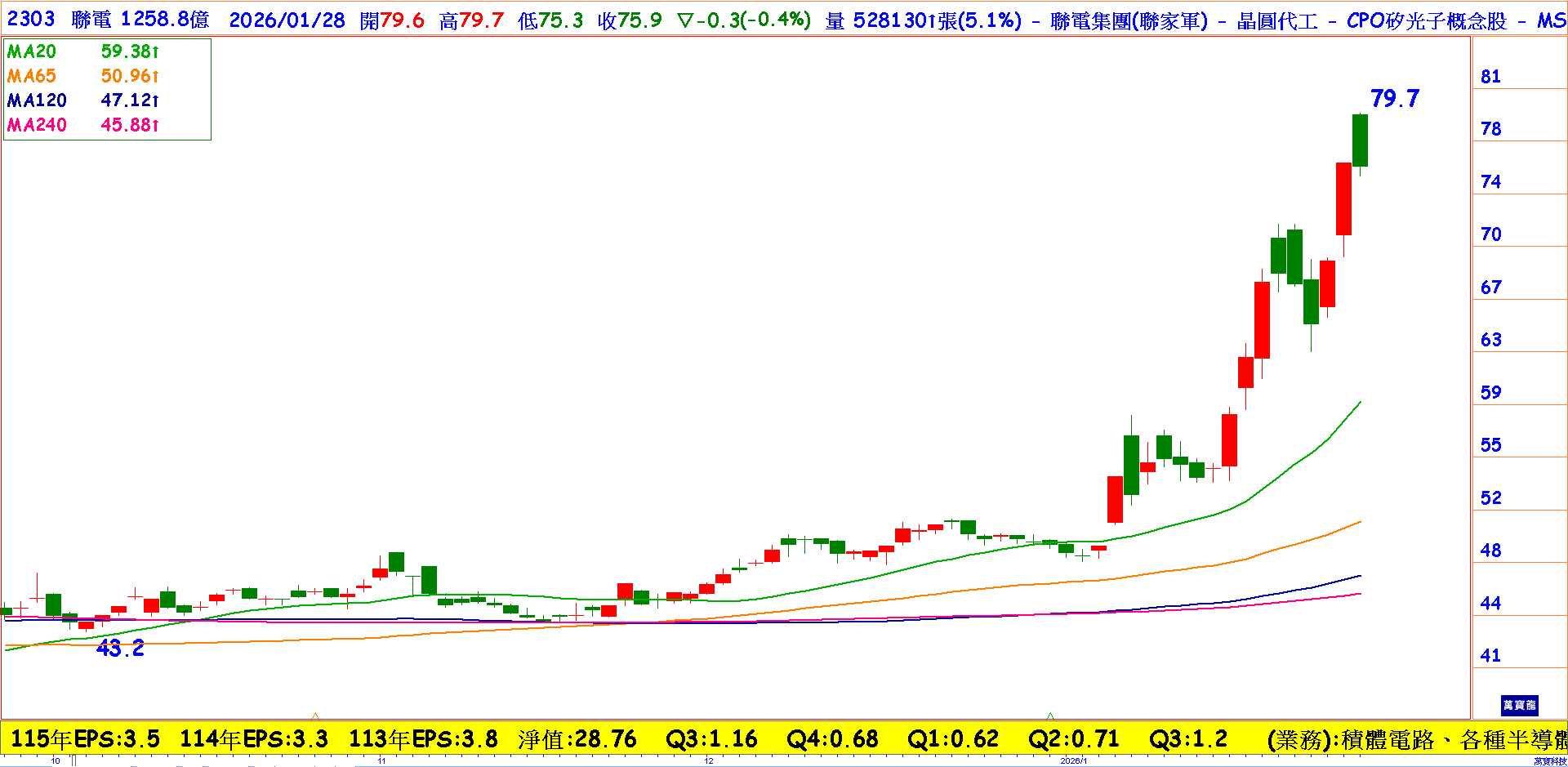This screenshot has width=1568, height=767.
Task: Click the 萬寶龍 logo badge
Action: click(x=1519, y=705)
